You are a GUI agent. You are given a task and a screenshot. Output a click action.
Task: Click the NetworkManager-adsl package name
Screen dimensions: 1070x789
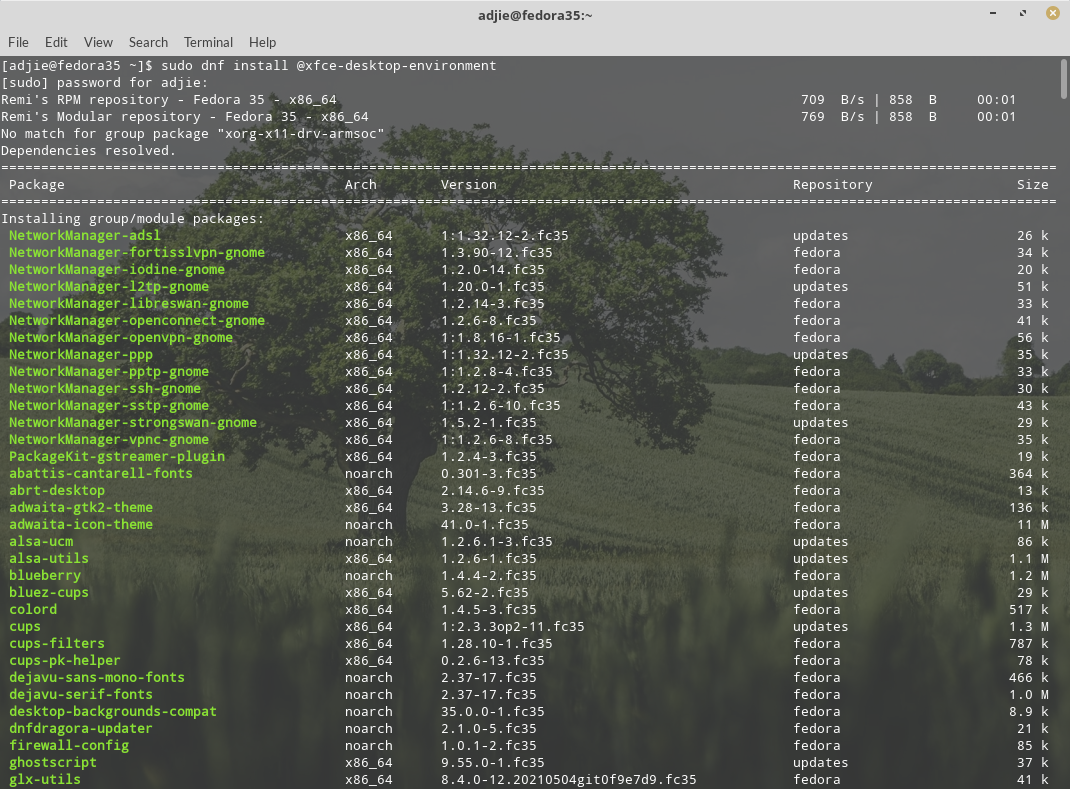click(x=85, y=235)
